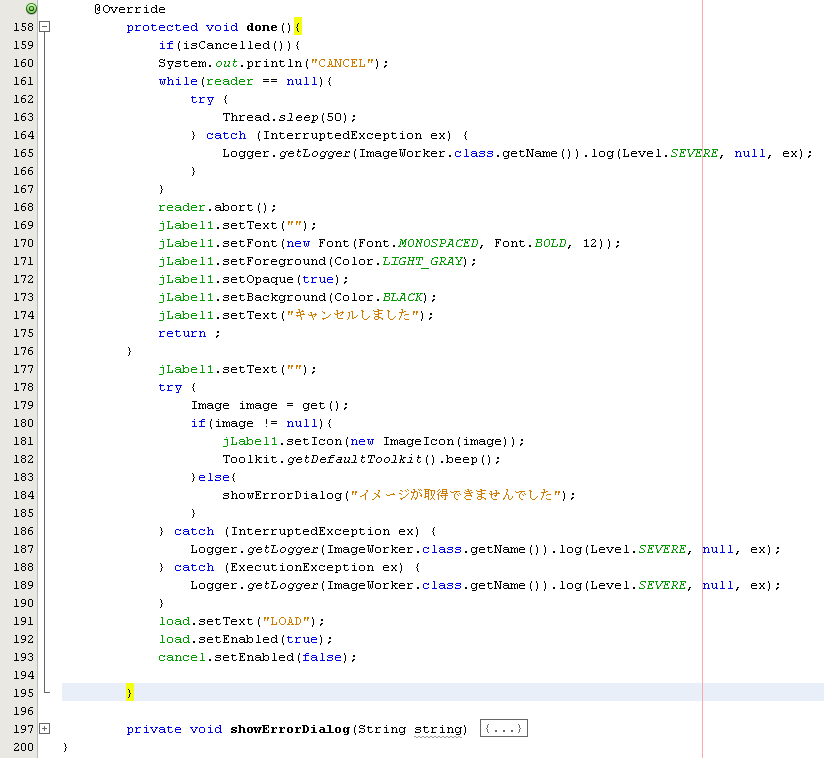Collapse the done() method fold at line 158
The width and height of the screenshot is (824, 758).
tap(44, 27)
